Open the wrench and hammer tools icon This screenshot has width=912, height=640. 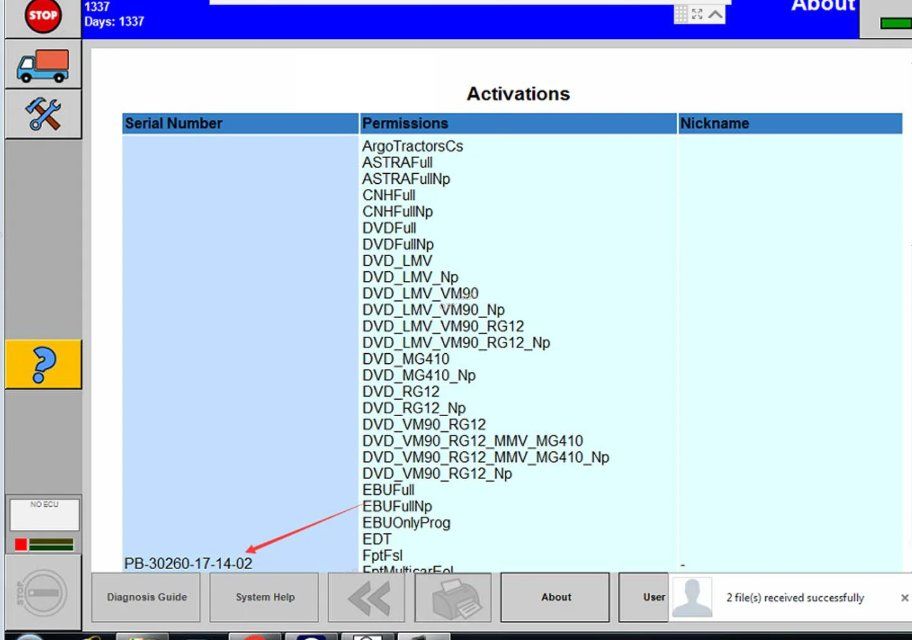pyautogui.click(x=42, y=114)
